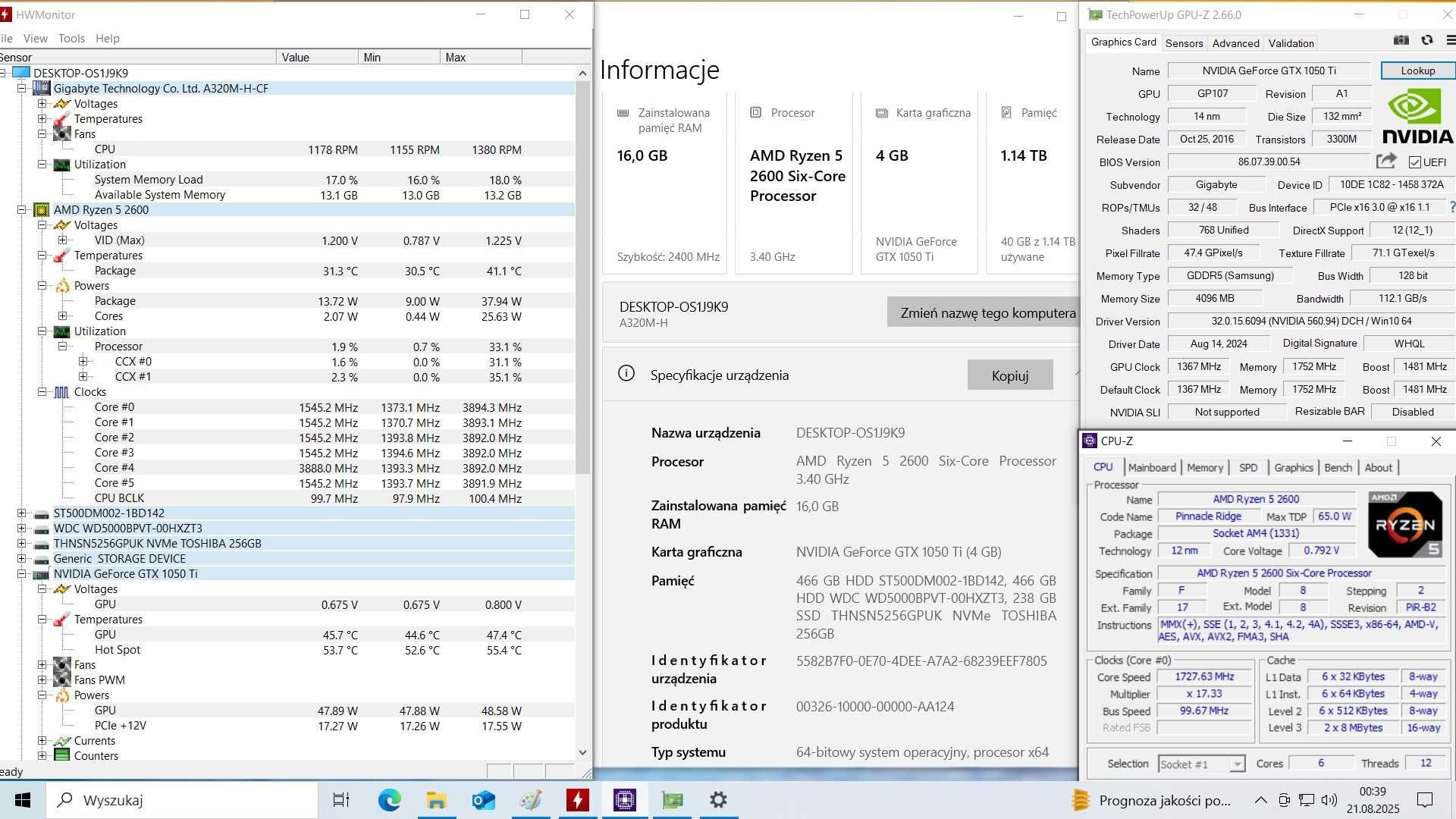The width and height of the screenshot is (1456, 819).
Task: Open the notification center icon
Action: click(x=1425, y=800)
